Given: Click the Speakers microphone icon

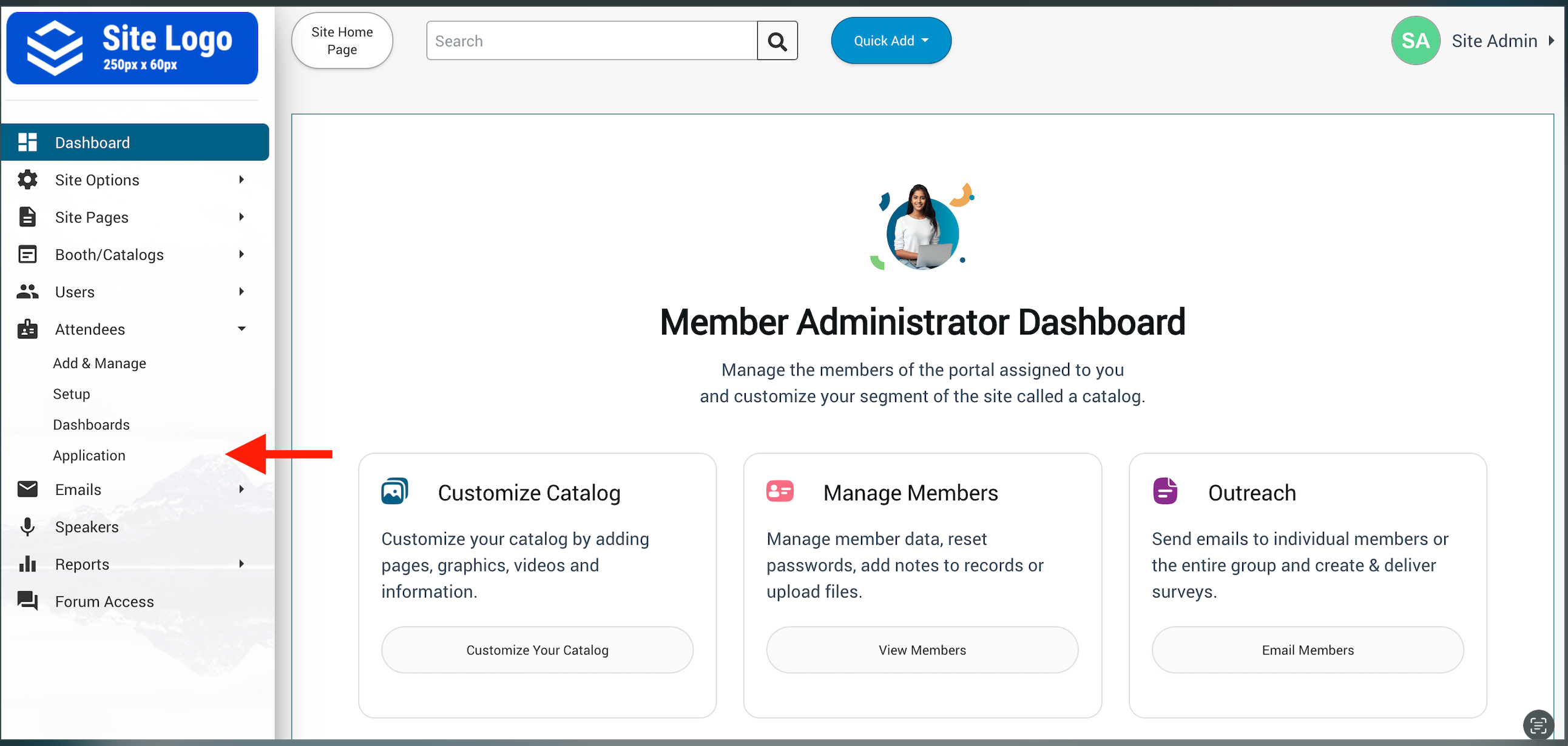Looking at the screenshot, I should tap(27, 527).
